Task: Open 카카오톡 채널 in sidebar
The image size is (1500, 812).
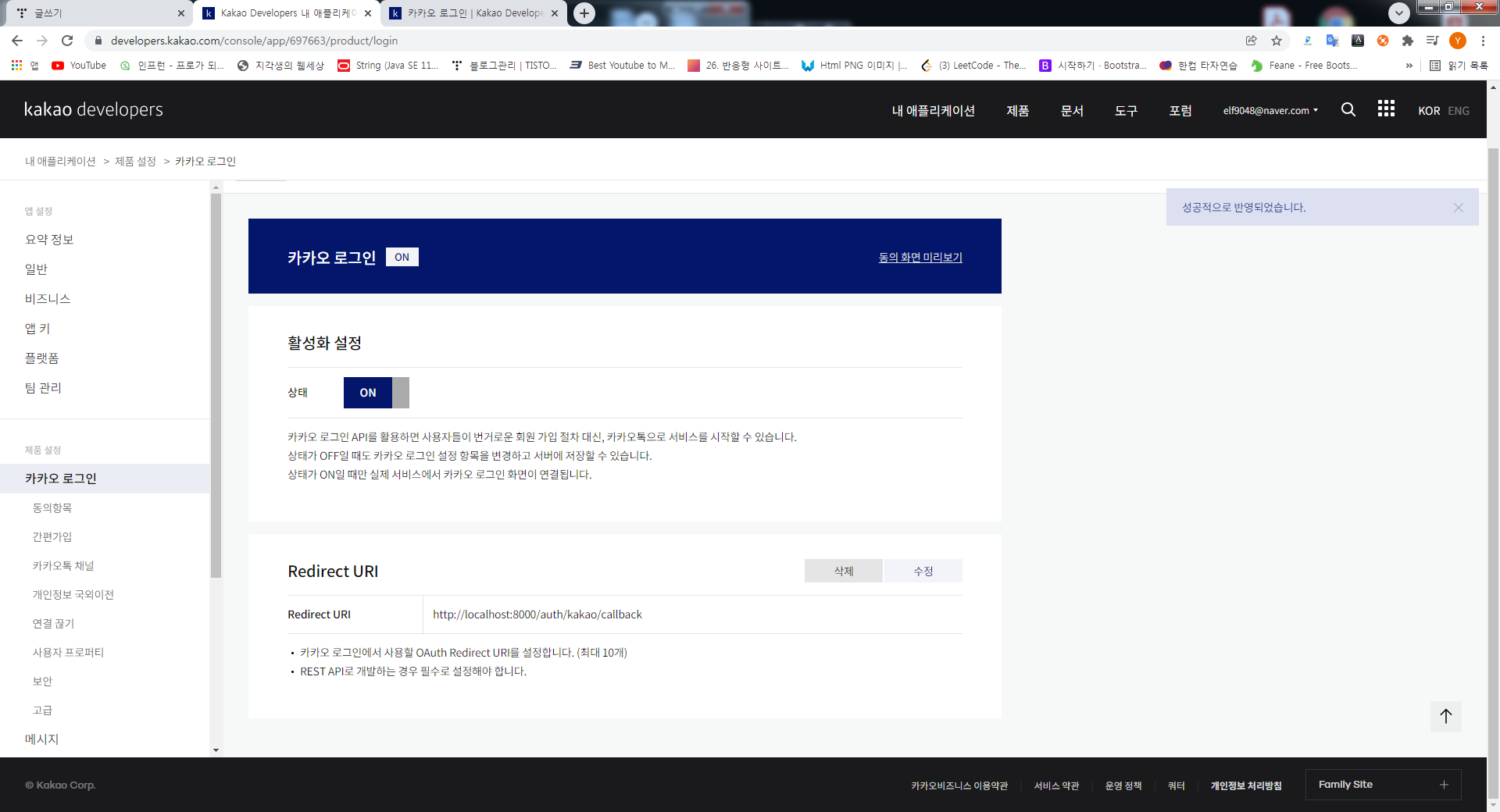Action: [63, 565]
